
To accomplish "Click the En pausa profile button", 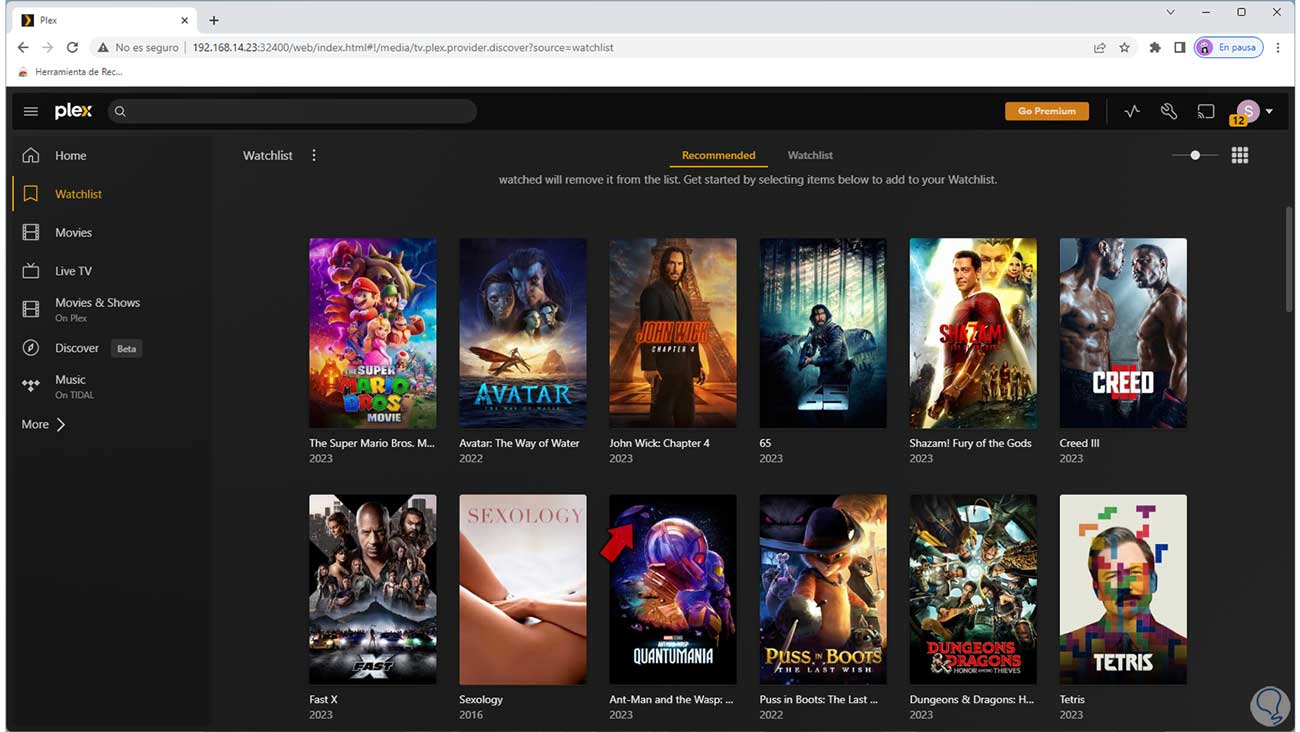I will click(x=1229, y=47).
